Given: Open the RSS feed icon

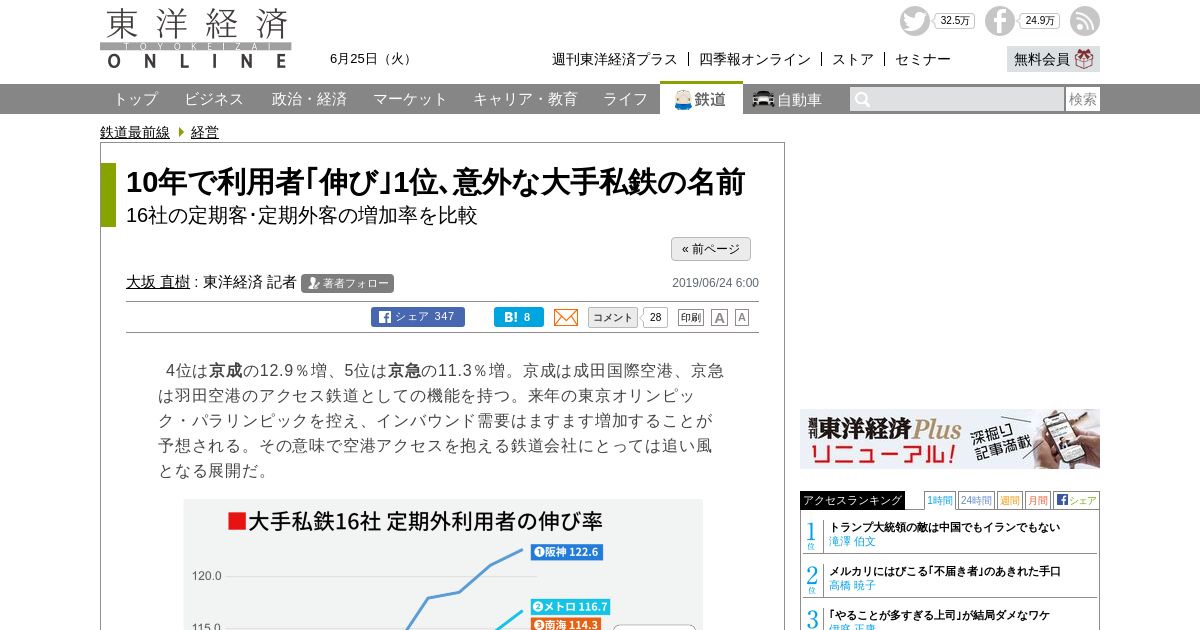Looking at the screenshot, I should click(1084, 21).
